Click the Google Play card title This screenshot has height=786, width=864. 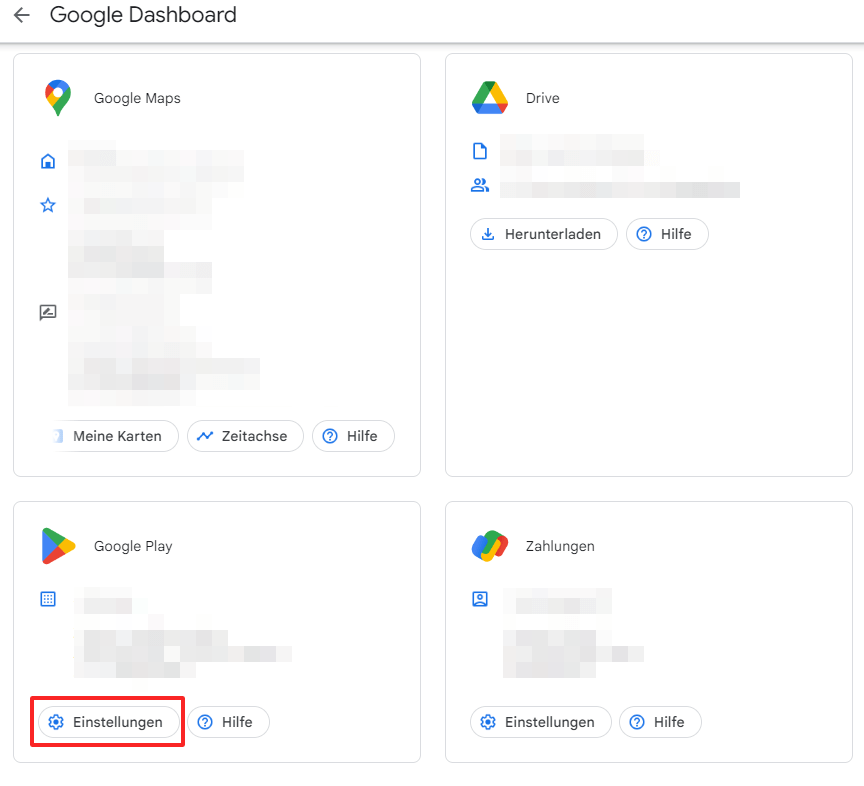coord(133,547)
